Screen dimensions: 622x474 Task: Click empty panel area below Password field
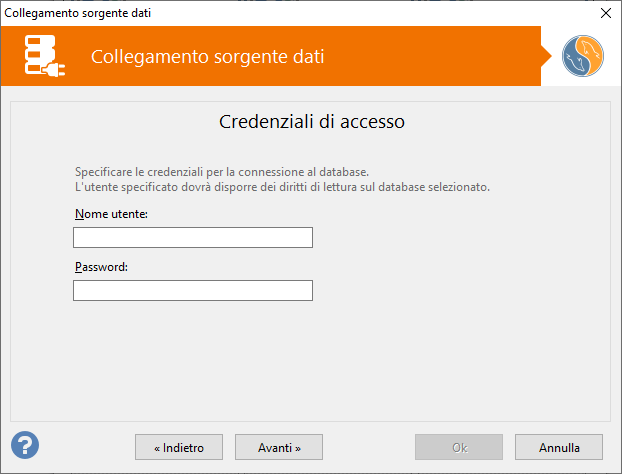311,360
